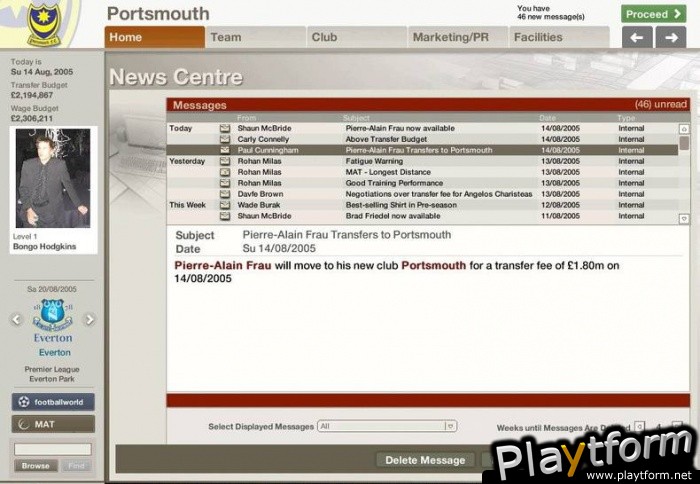
Task: Click the '(46) unread' counter
Action: pos(660,104)
